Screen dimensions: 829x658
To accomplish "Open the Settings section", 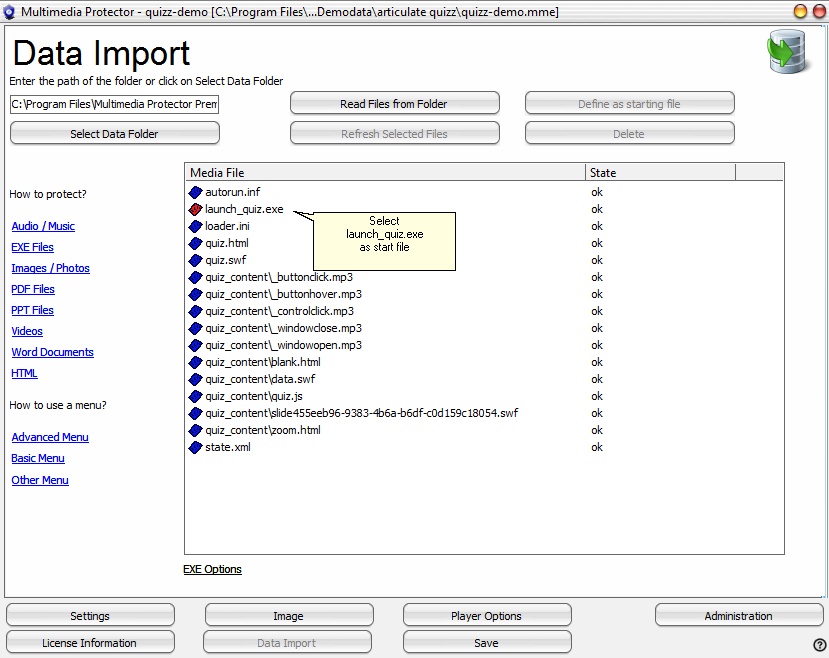I will (x=90, y=616).
